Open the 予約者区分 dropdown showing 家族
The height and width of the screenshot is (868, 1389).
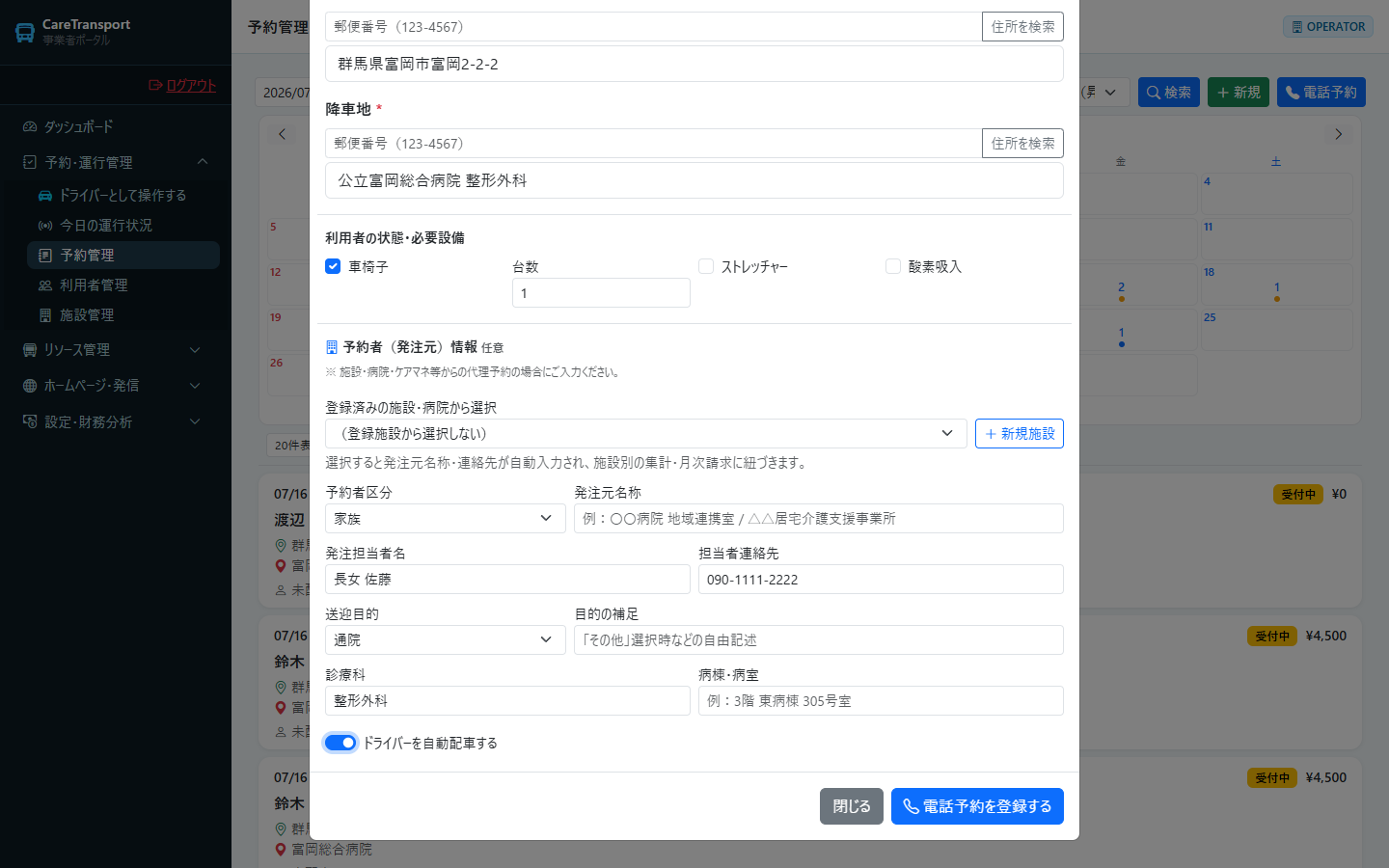[x=445, y=518]
